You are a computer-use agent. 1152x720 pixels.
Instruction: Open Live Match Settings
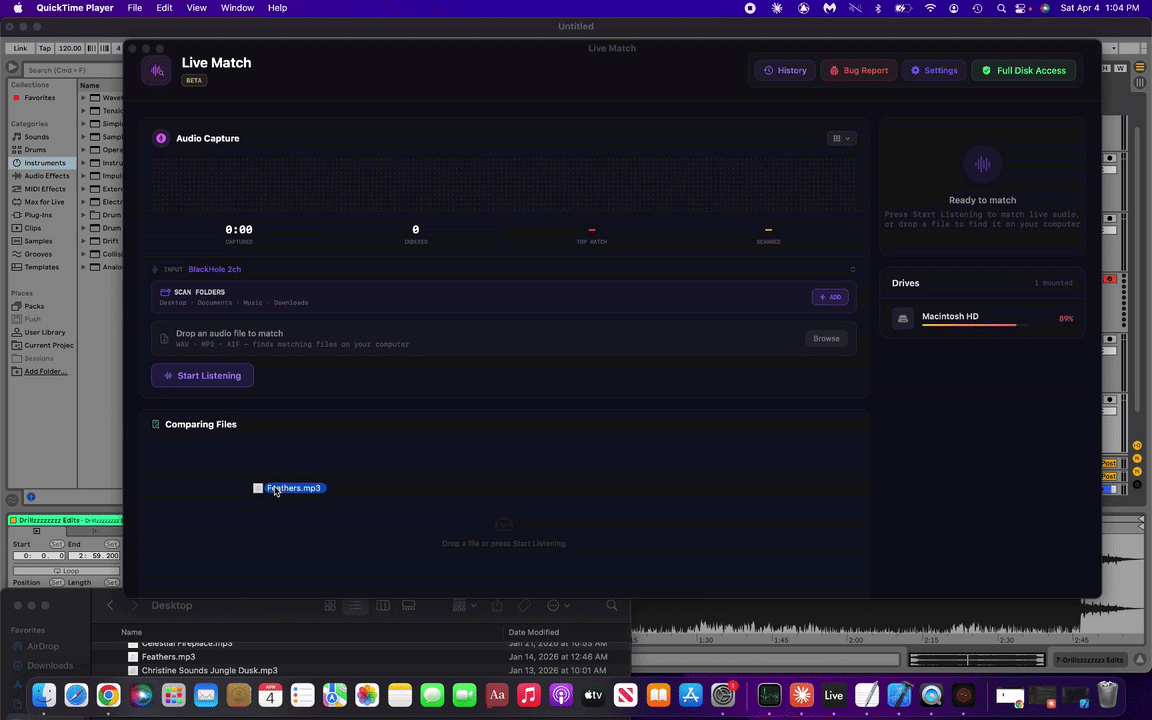point(934,70)
